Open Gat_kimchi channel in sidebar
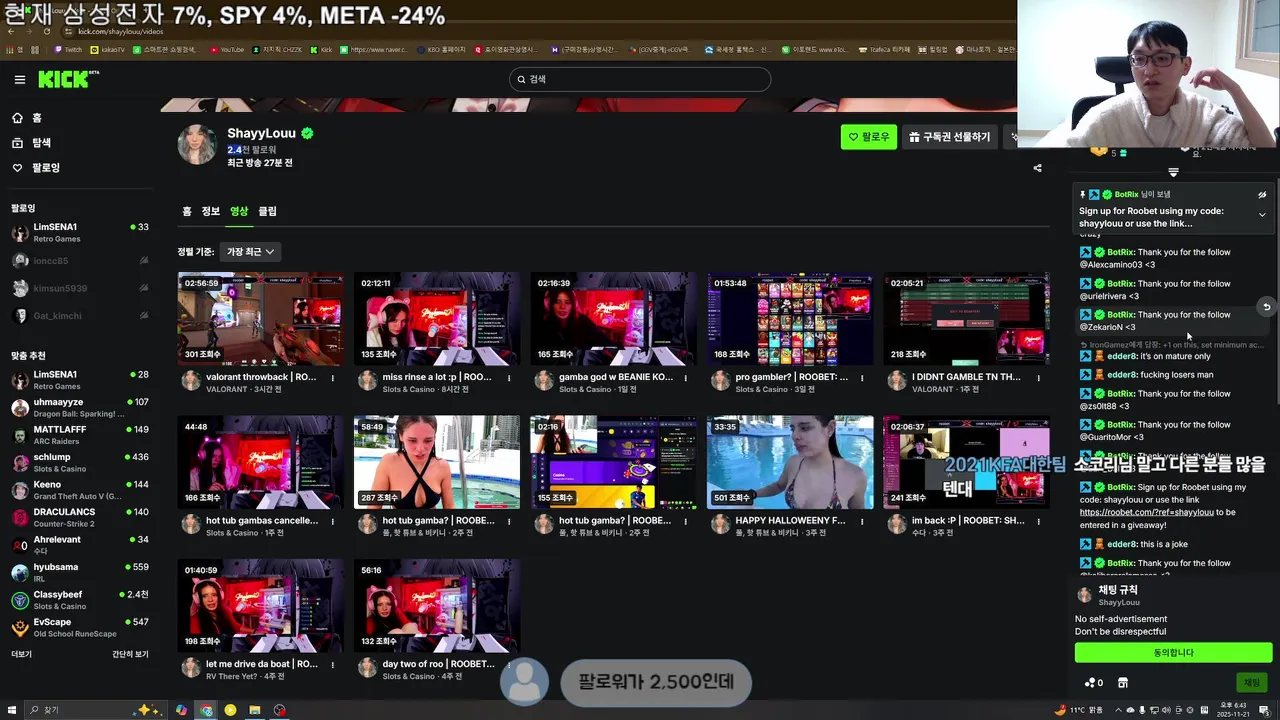The height and width of the screenshot is (720, 1280). (80, 316)
